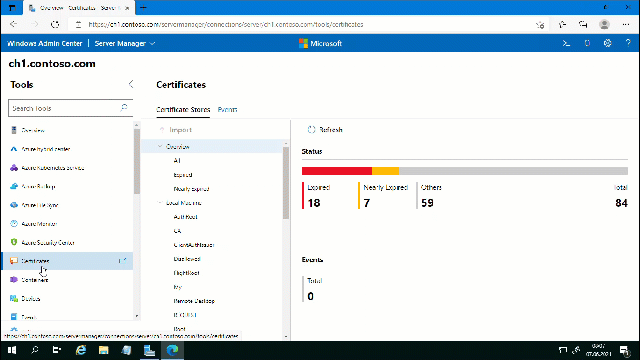Viewport: 640px width, 360px height.
Task: Collapse the Local Machine tree node
Action: tap(160, 202)
